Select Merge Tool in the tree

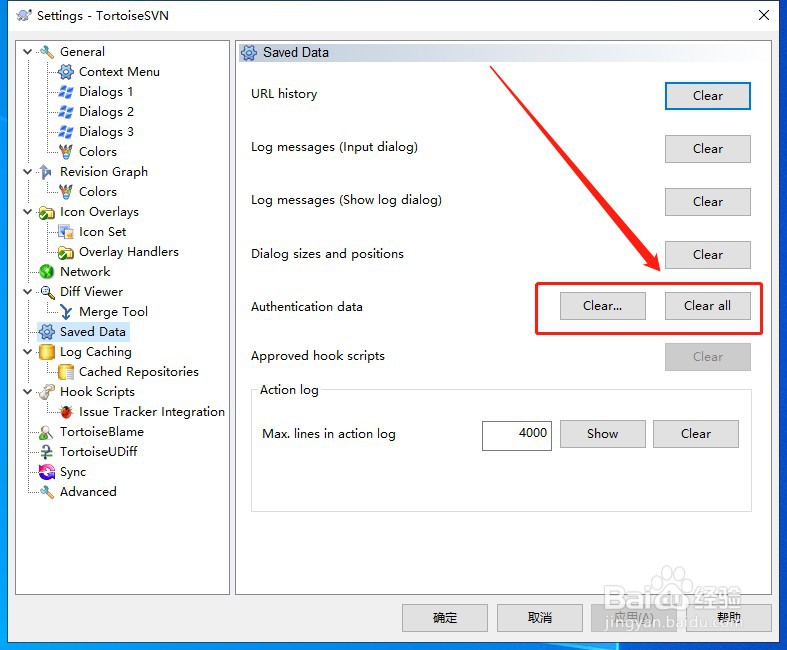[x=113, y=312]
